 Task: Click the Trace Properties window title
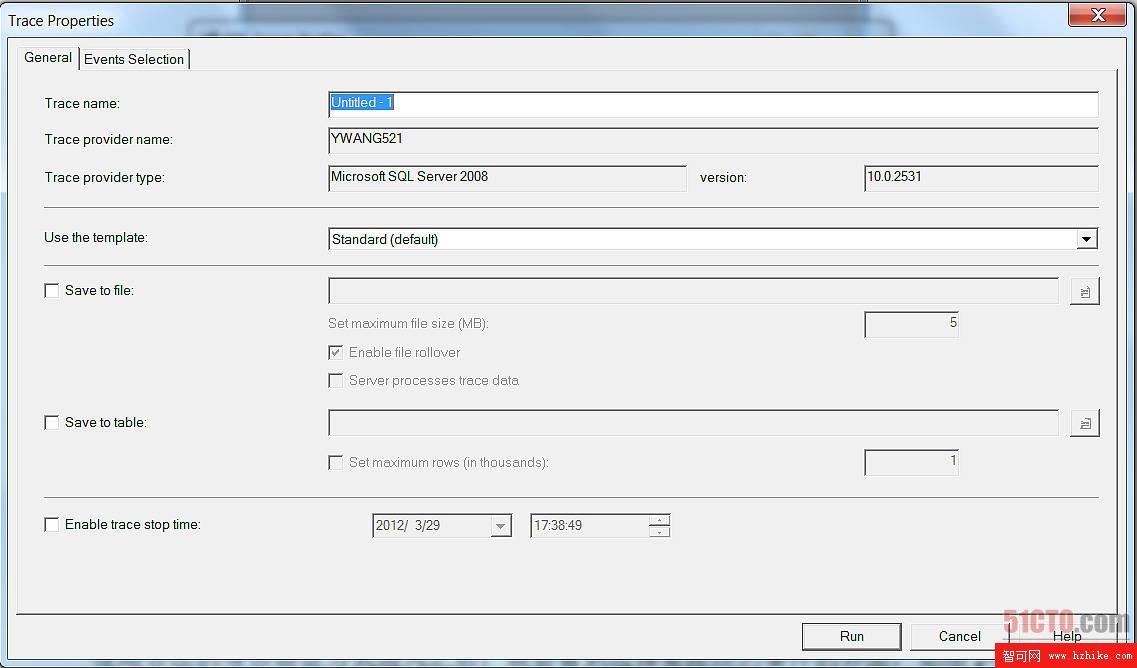pyautogui.click(x=61, y=21)
